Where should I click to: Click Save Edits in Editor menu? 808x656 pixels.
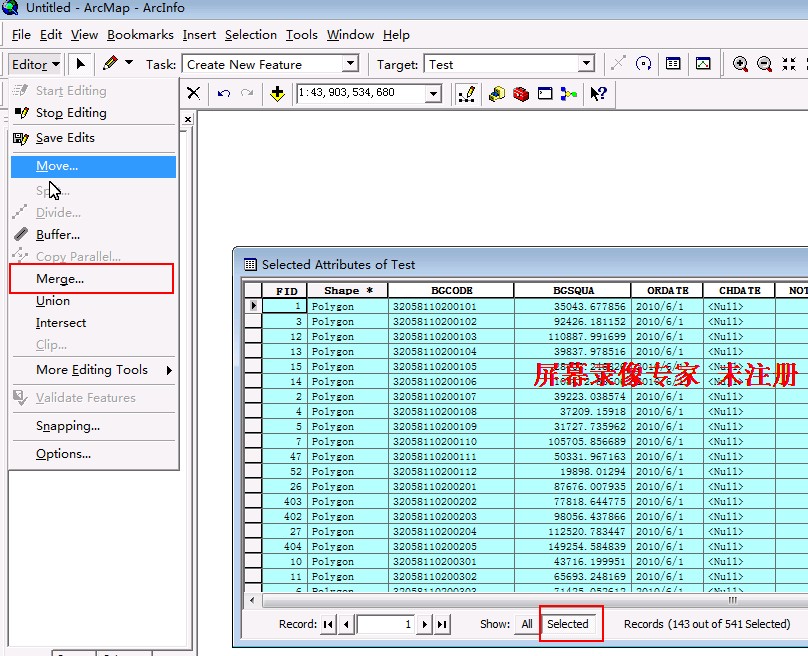tap(65, 138)
